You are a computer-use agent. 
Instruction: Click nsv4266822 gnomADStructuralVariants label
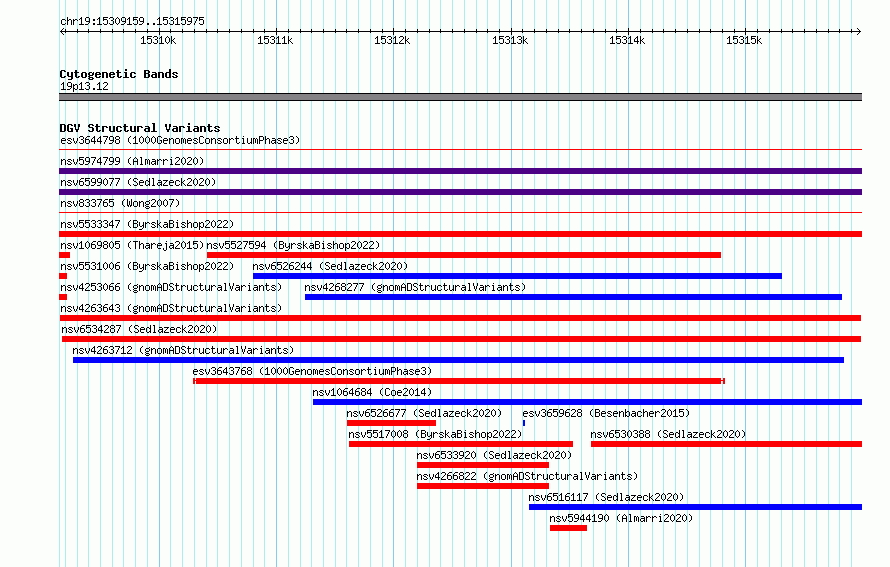tap(527, 476)
